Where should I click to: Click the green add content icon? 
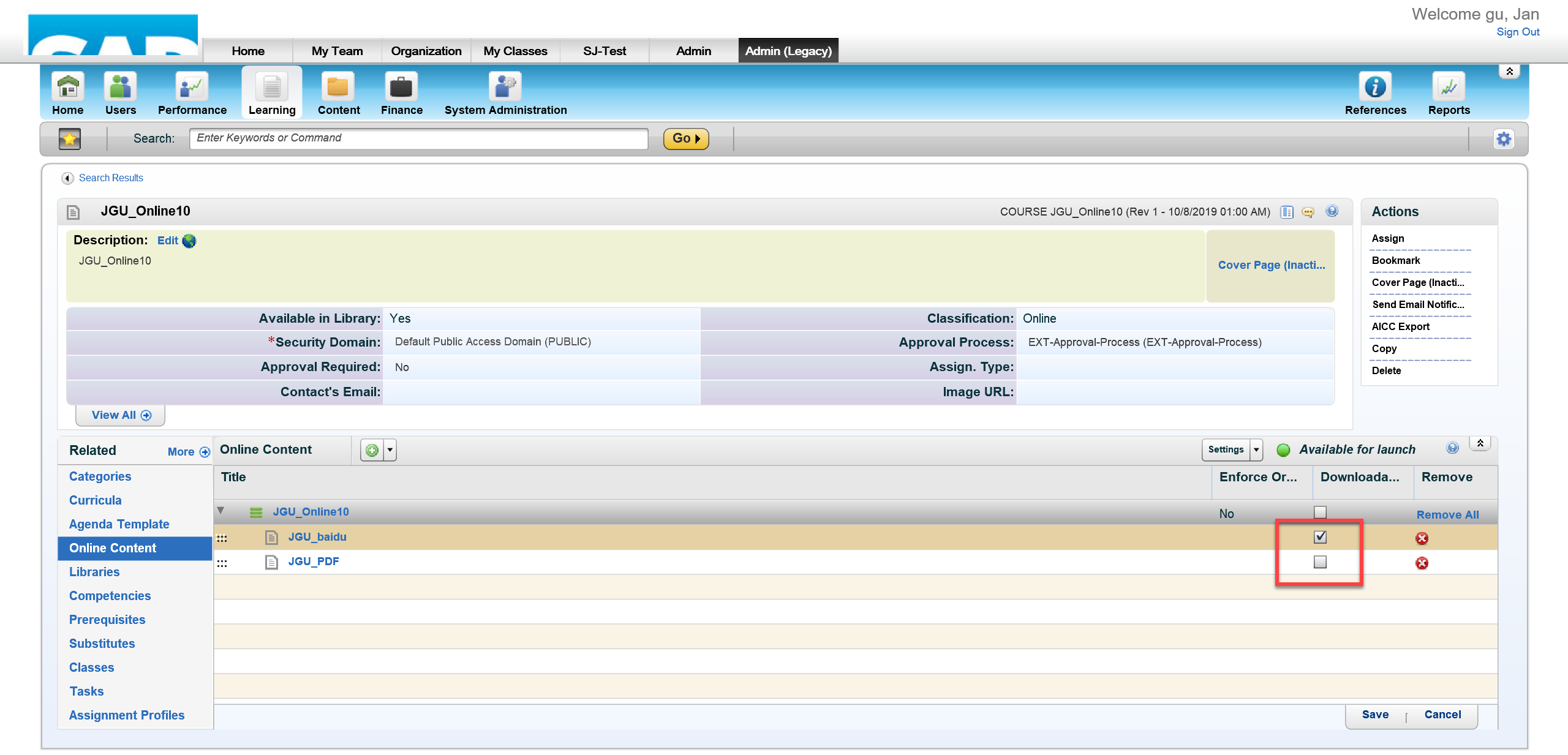click(x=372, y=451)
